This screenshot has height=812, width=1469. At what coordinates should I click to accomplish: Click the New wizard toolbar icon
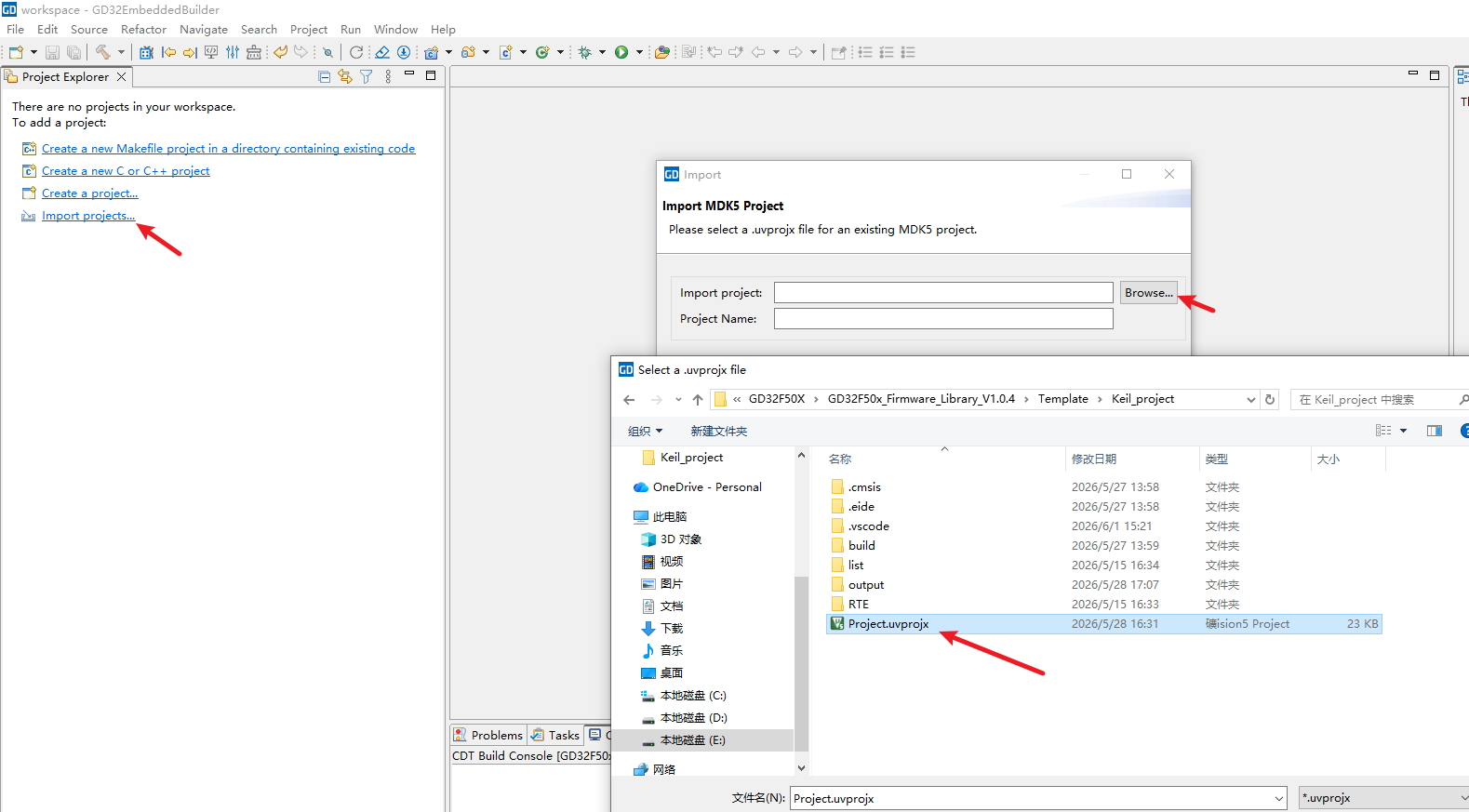pos(16,52)
